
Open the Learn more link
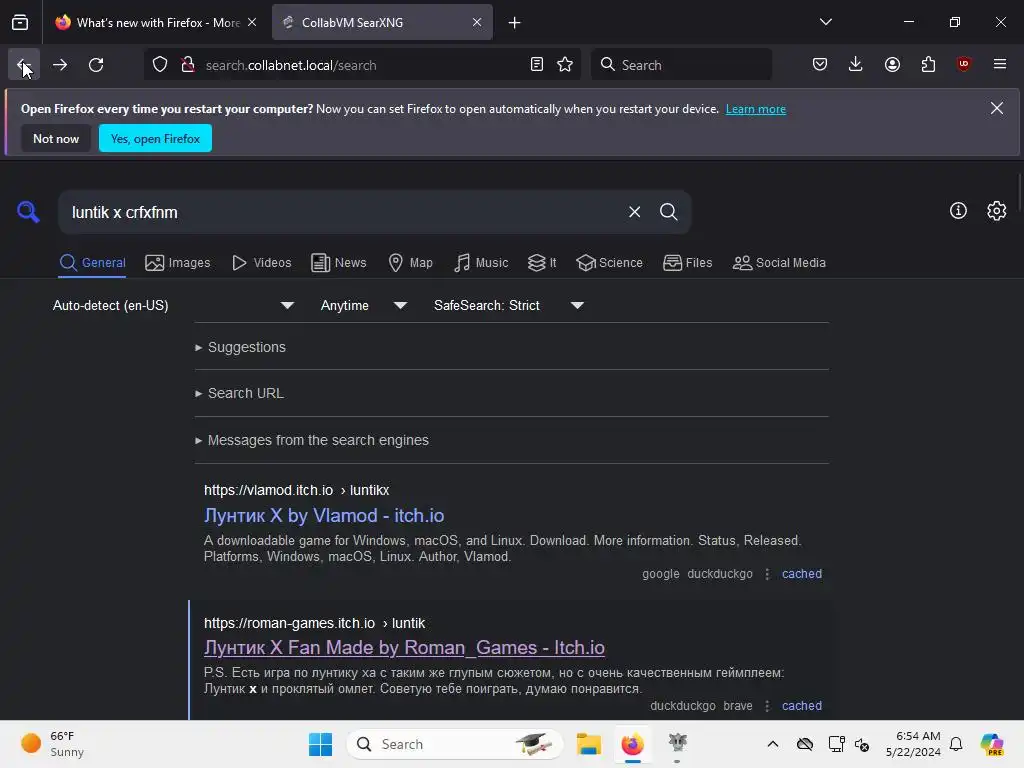point(756,109)
